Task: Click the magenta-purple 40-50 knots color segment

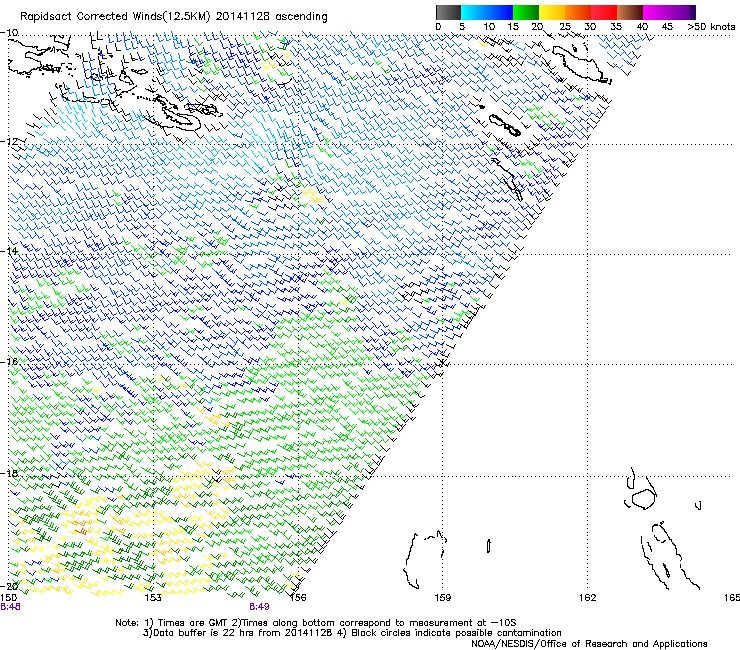Action: [x=669, y=12]
